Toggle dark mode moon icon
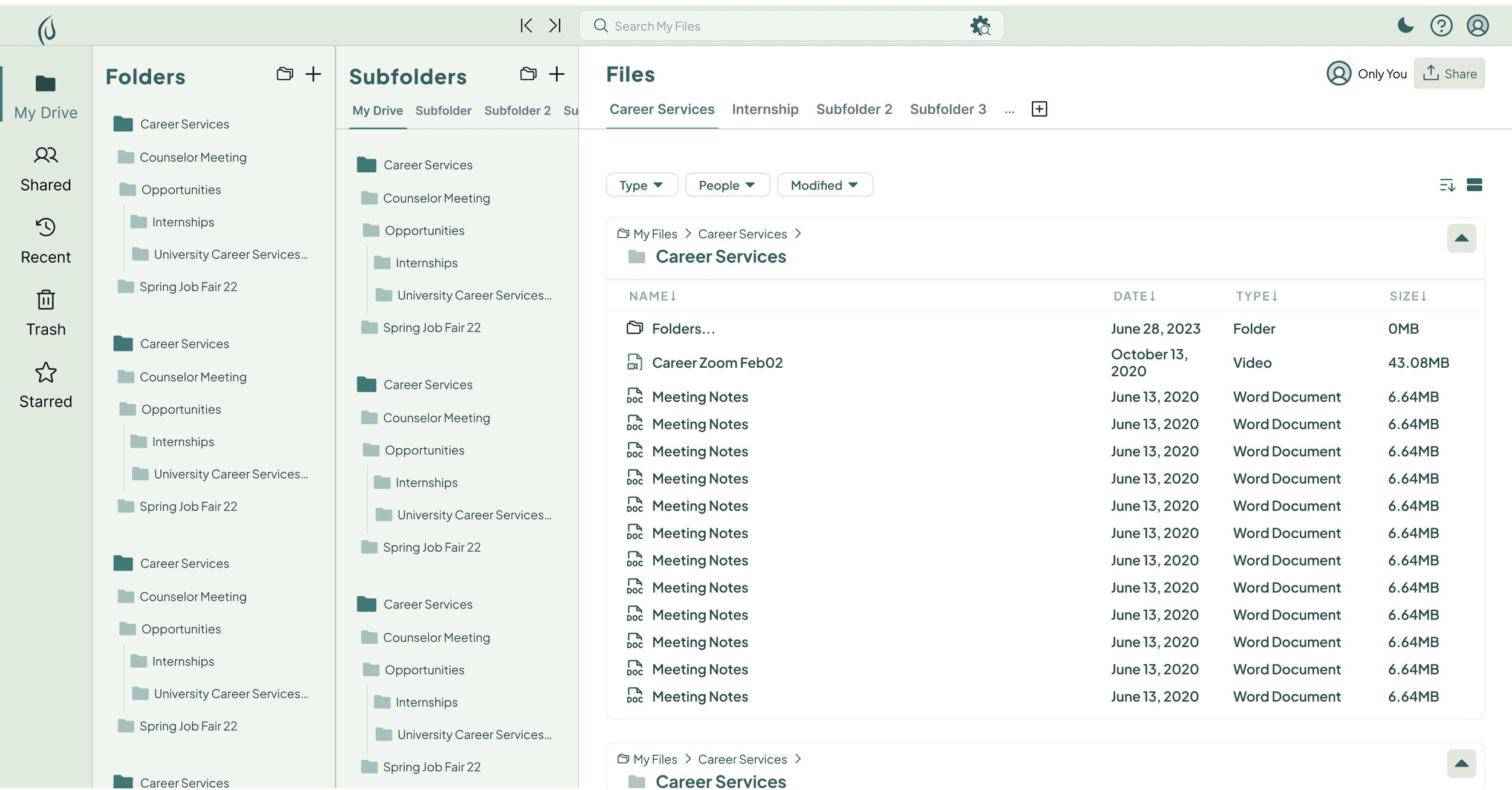Image resolution: width=1512 pixels, height=790 pixels. tap(1406, 25)
